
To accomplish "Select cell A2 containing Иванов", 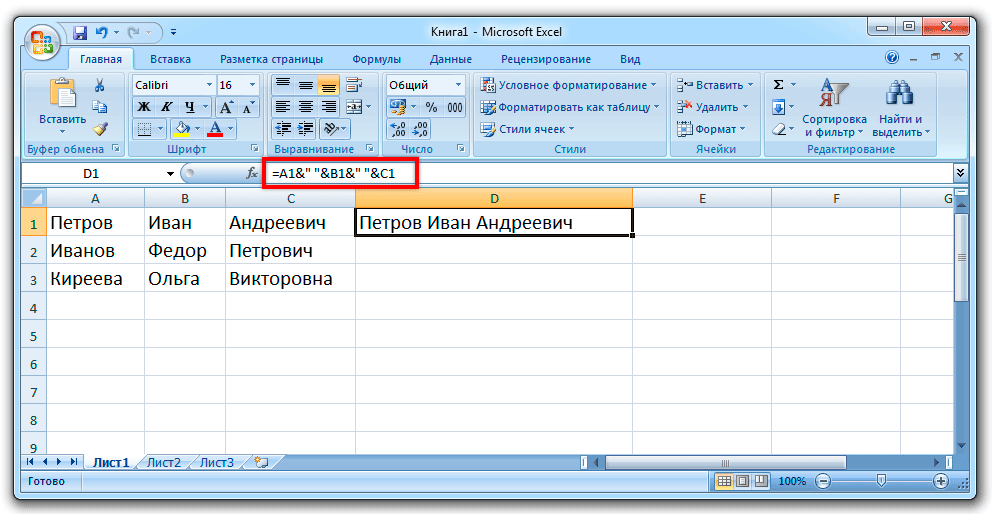I will [96, 251].
